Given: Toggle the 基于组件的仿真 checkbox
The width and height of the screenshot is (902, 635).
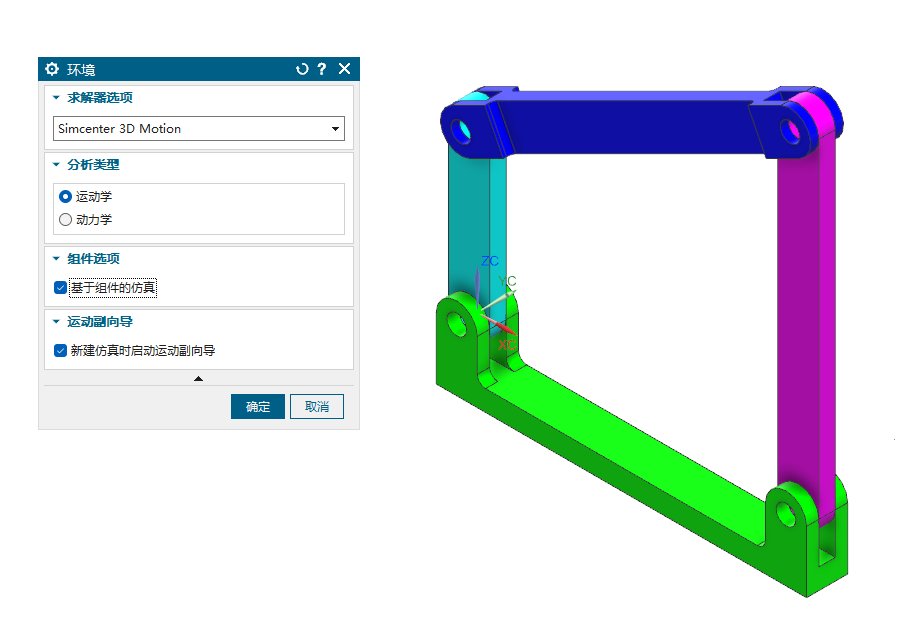Looking at the screenshot, I should (x=61, y=288).
